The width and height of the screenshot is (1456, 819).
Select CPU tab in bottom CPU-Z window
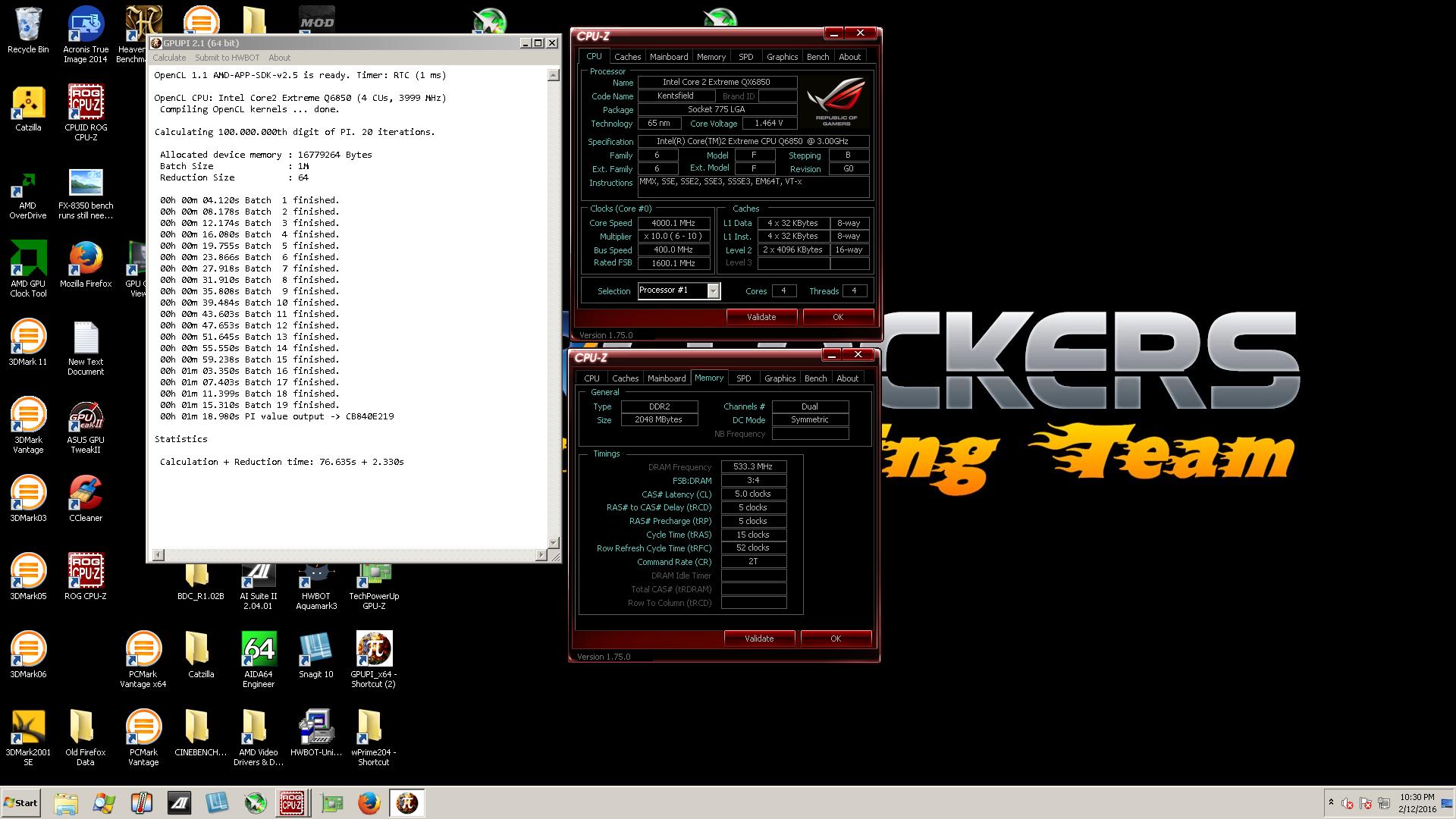coord(591,378)
